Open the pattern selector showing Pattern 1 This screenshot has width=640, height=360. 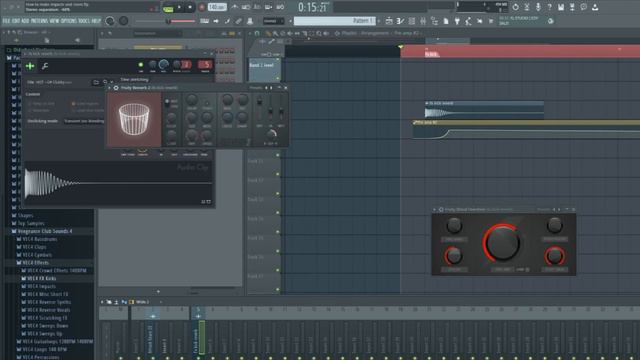[x=334, y=21]
